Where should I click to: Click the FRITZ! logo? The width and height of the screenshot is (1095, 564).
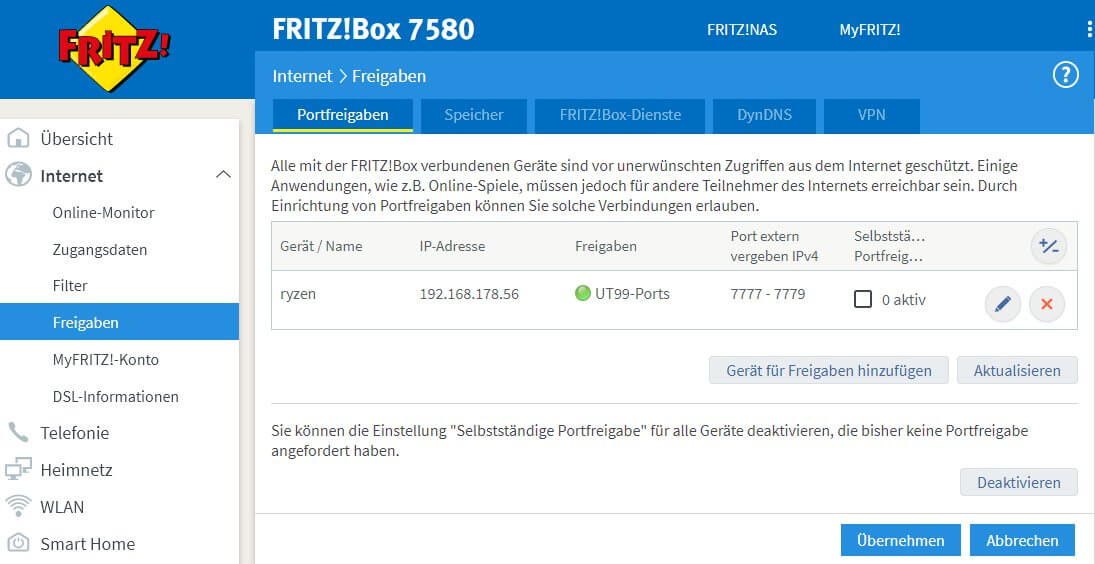pos(114,49)
